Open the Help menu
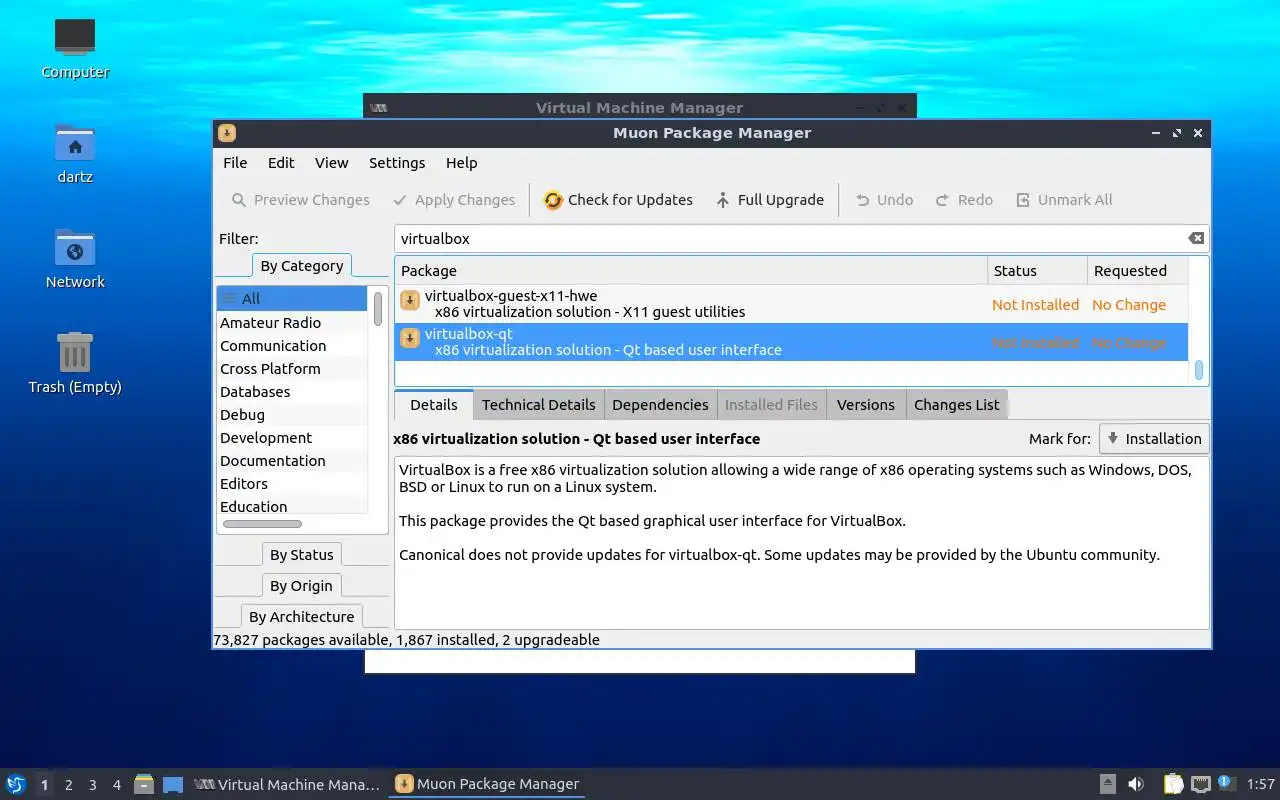The image size is (1280, 800). [x=462, y=163]
